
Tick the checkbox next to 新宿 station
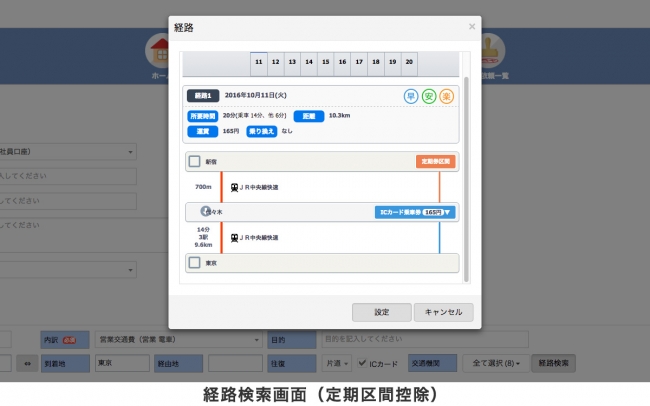coord(195,161)
